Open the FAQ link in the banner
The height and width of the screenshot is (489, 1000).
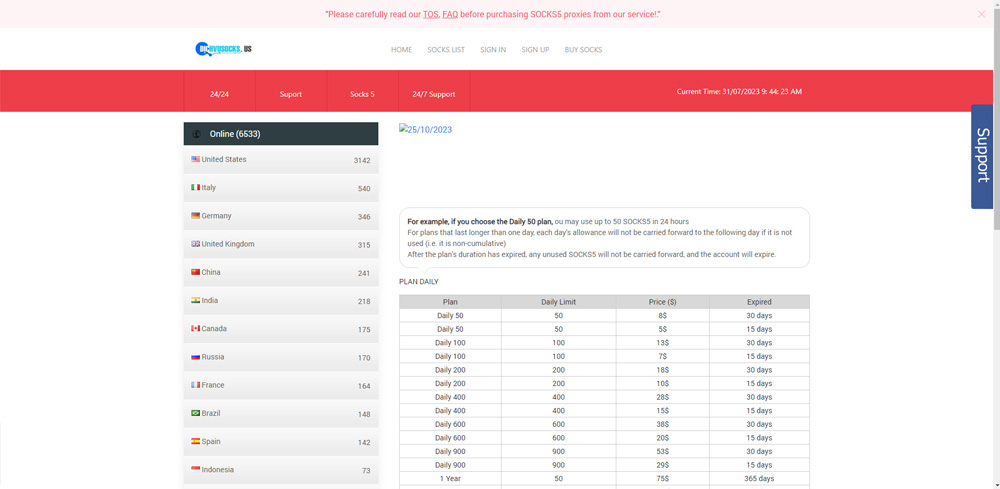tap(450, 14)
